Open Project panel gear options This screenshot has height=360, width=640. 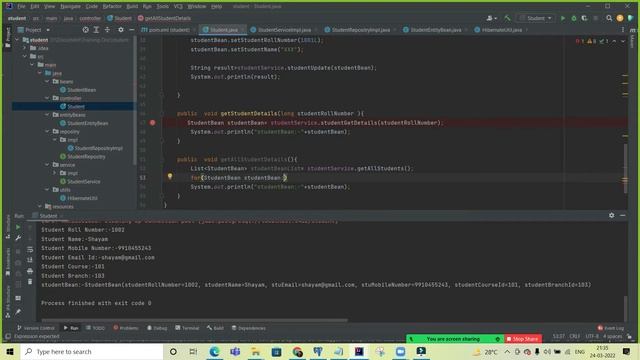tap(121, 30)
